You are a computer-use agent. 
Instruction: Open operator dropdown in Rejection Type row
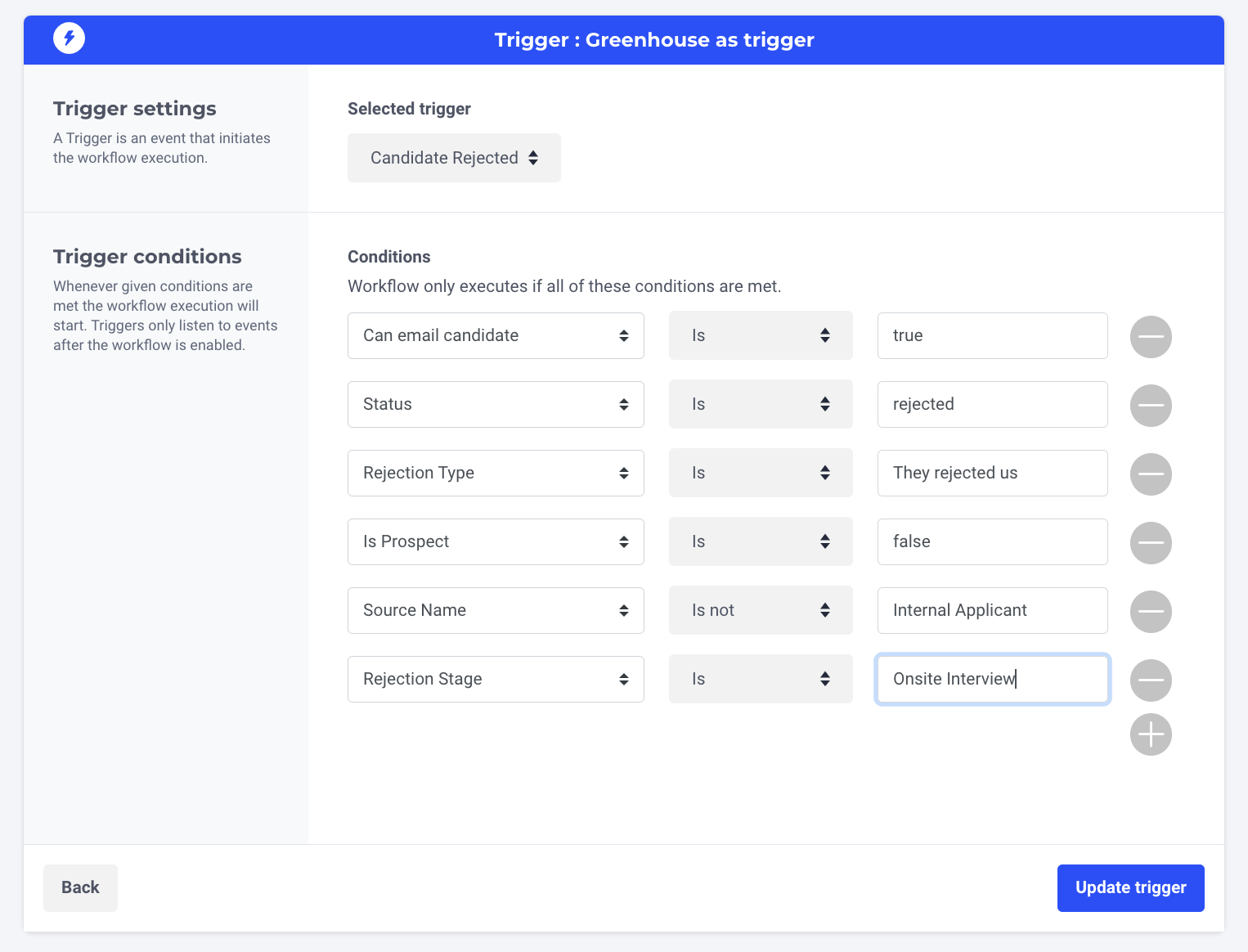pyautogui.click(x=761, y=473)
